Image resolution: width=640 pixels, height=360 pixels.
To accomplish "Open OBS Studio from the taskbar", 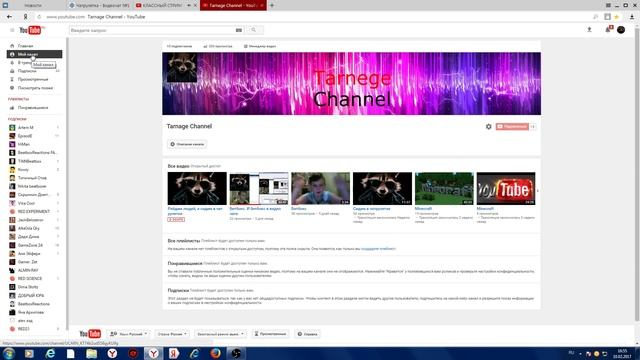I will 236,353.
